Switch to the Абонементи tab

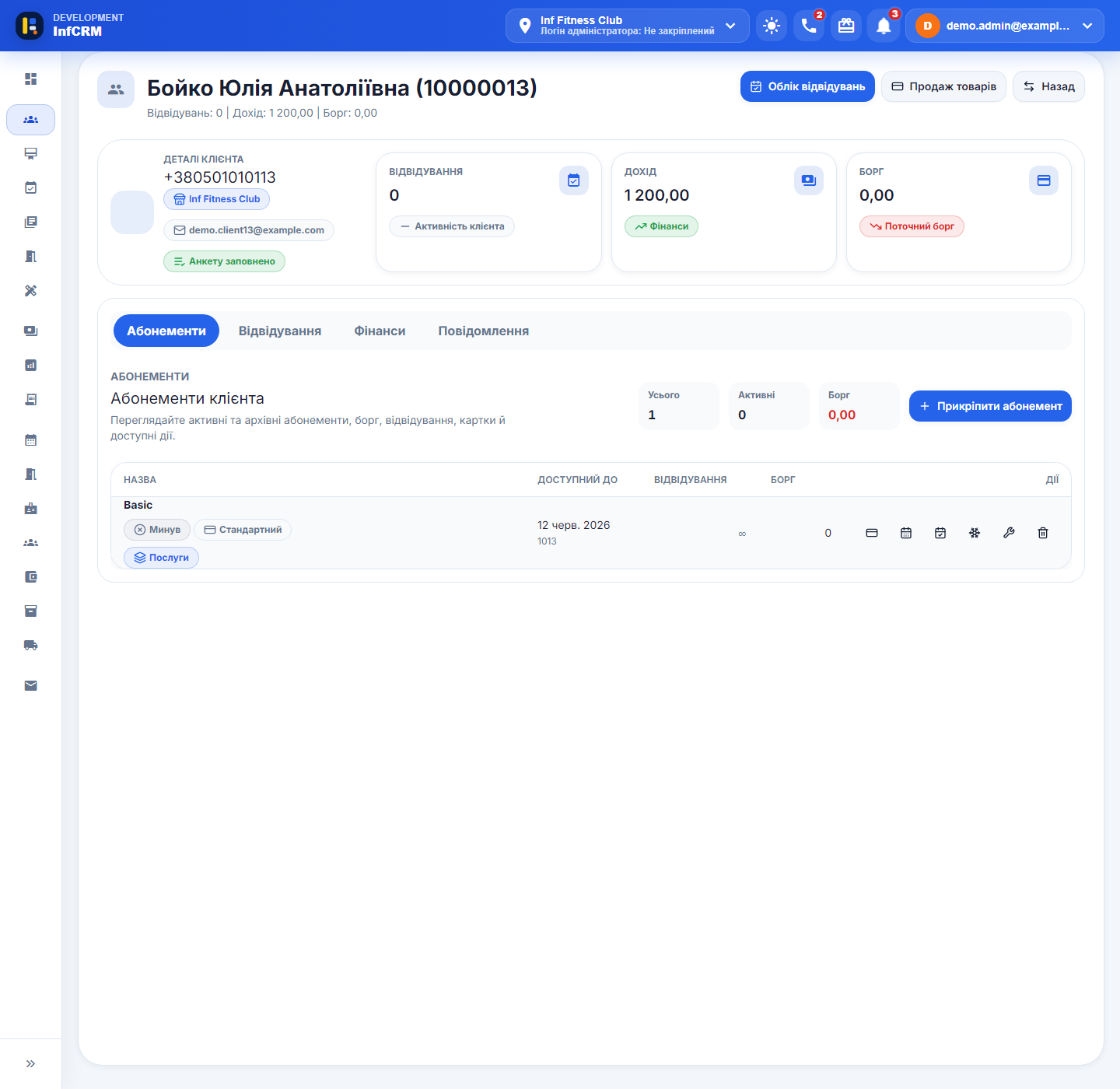[x=166, y=331]
